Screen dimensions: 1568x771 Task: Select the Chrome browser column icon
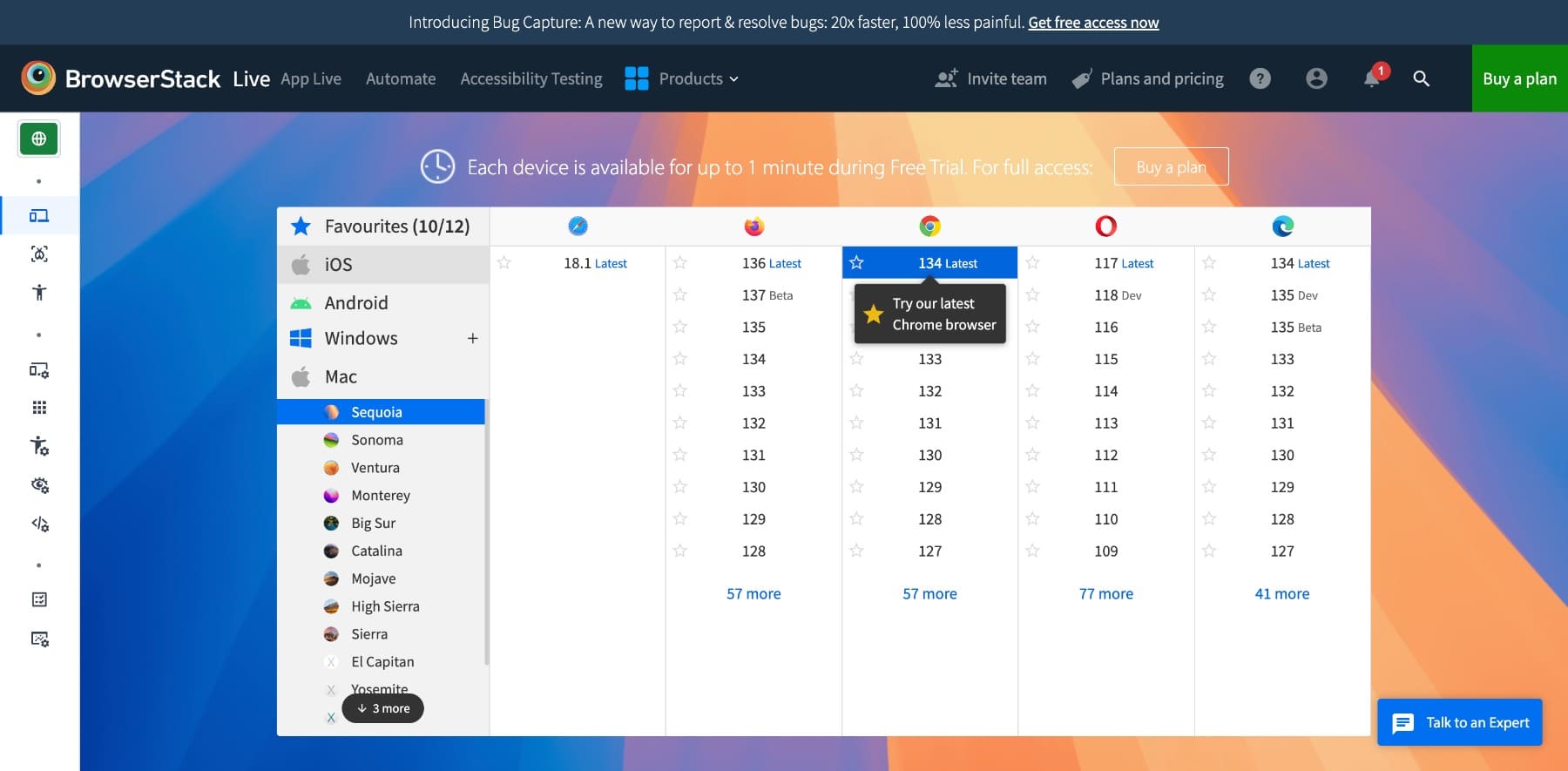[930, 227]
